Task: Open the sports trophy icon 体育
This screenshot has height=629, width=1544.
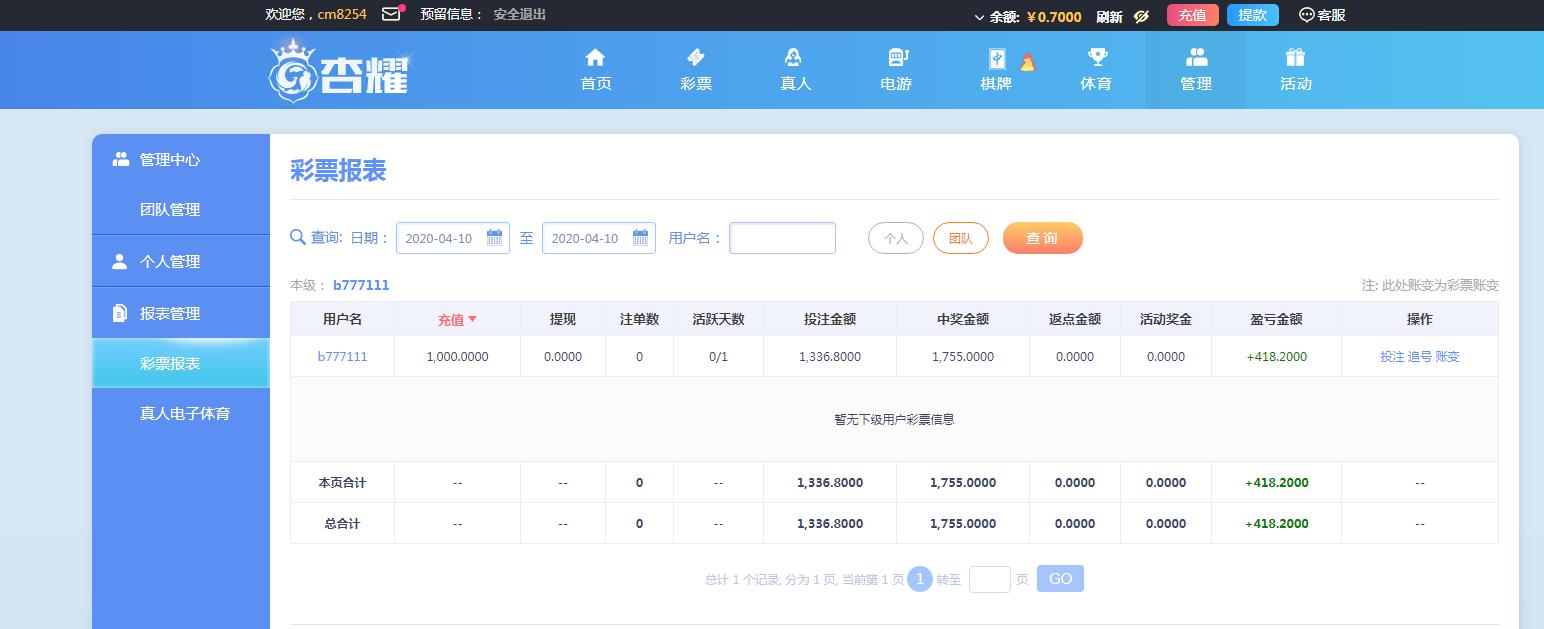Action: tap(1096, 58)
